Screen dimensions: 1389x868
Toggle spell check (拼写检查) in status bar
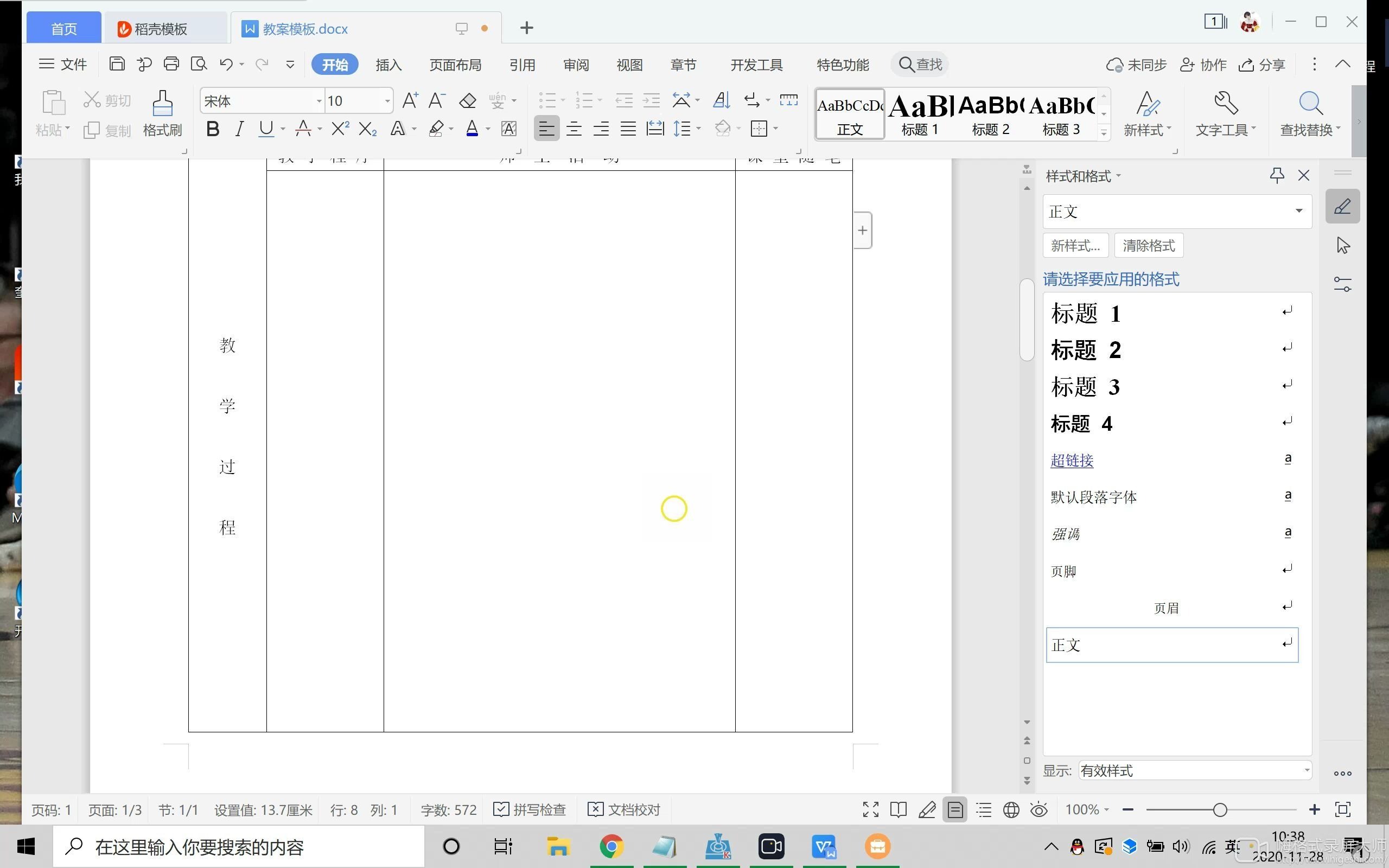[x=530, y=809]
